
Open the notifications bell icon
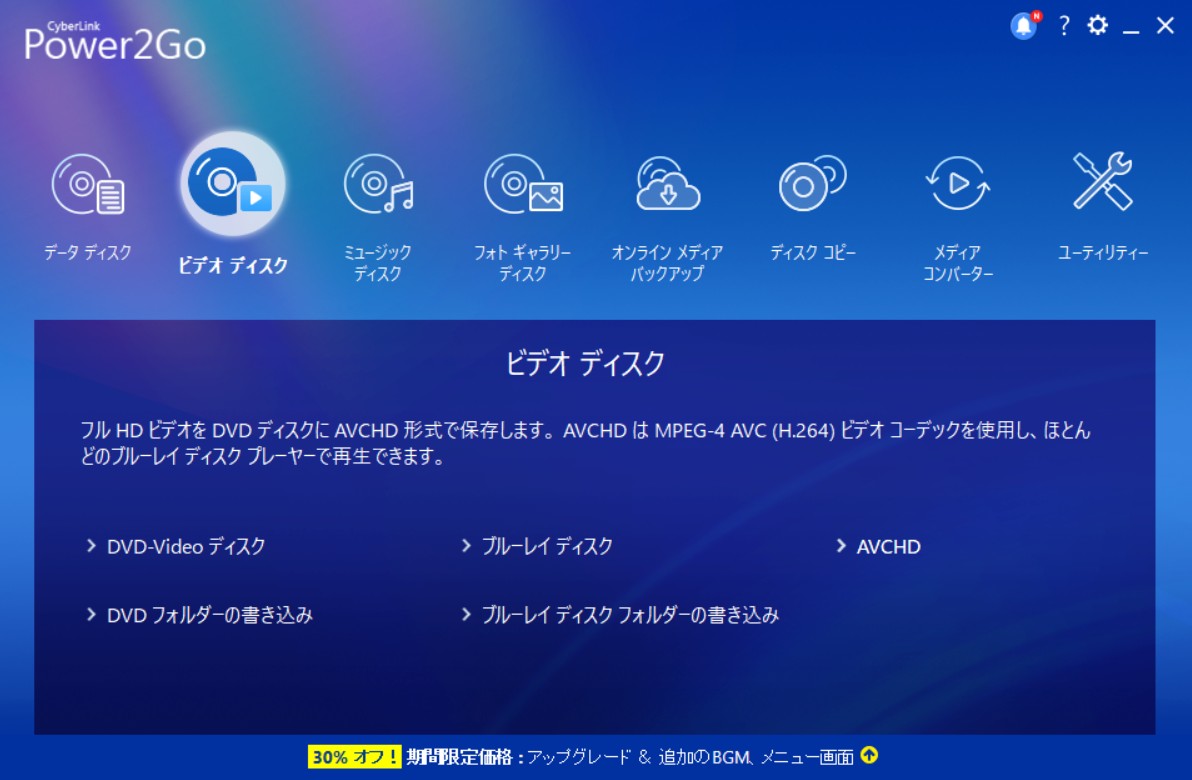pos(1025,26)
